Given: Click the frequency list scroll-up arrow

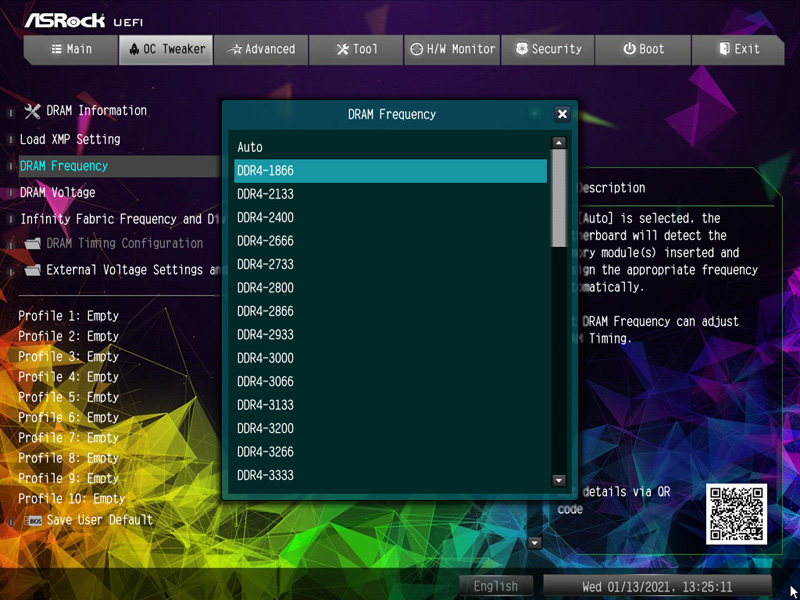Looking at the screenshot, I should [559, 143].
